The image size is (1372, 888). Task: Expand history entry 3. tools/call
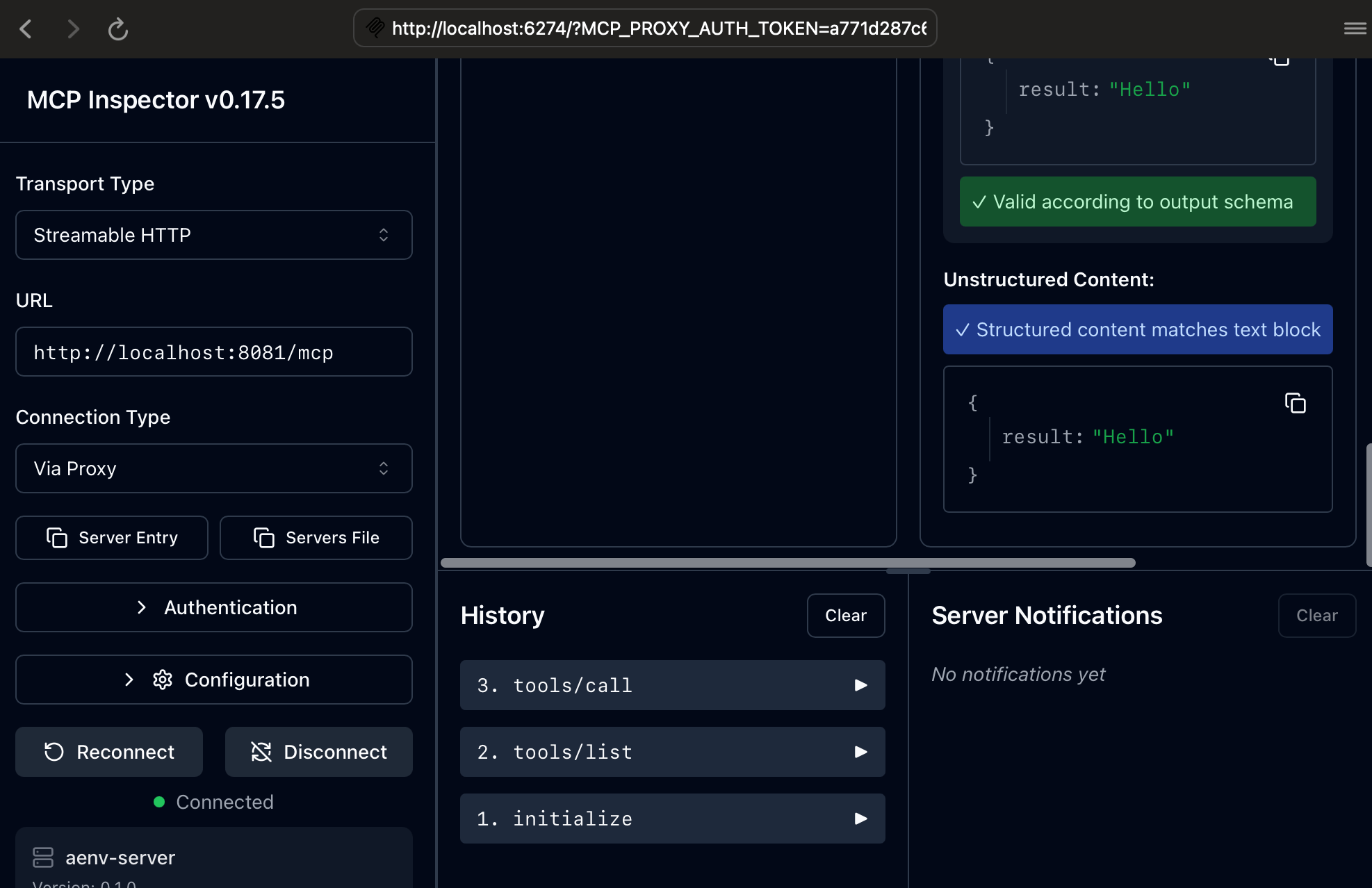pos(672,685)
